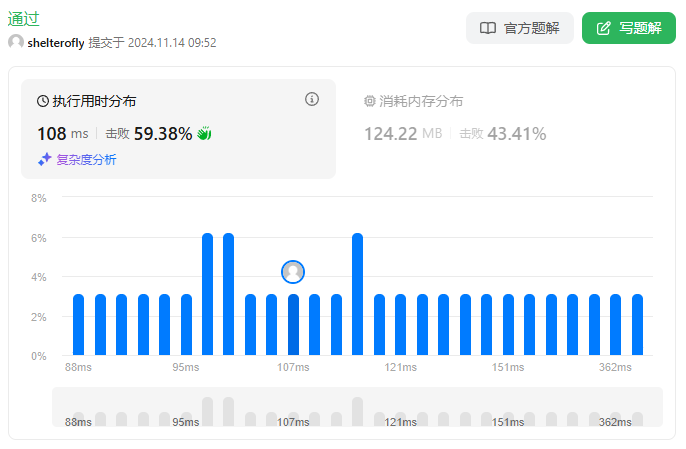
Task: Click the sparkle icon beside 复杂度分析
Action: tap(45, 159)
